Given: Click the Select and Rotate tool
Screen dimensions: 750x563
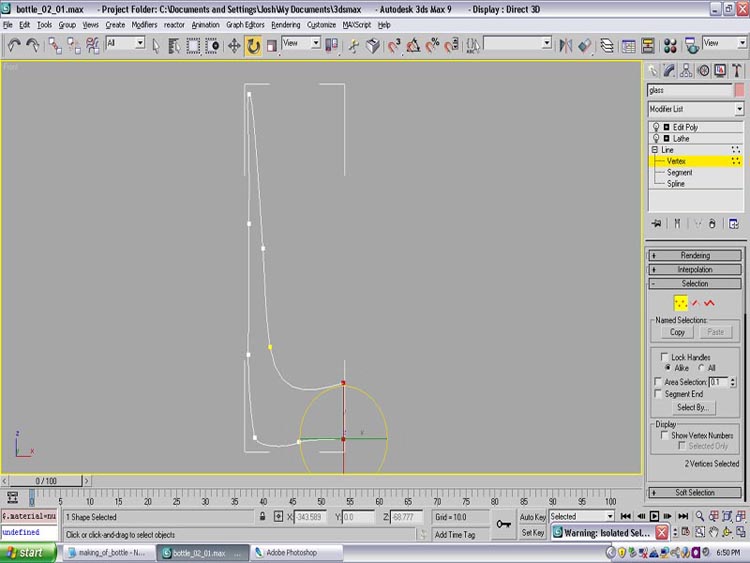Looking at the screenshot, I should [253, 45].
